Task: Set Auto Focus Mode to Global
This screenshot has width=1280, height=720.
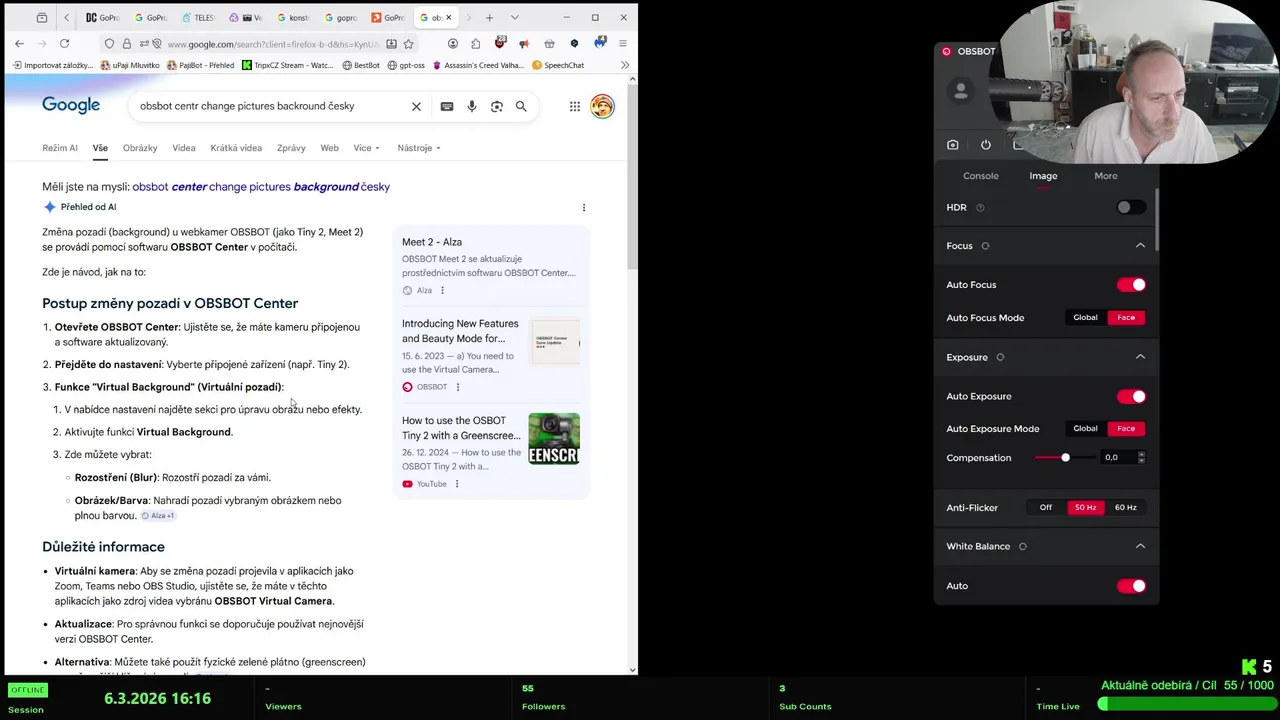Action: 1085,318
